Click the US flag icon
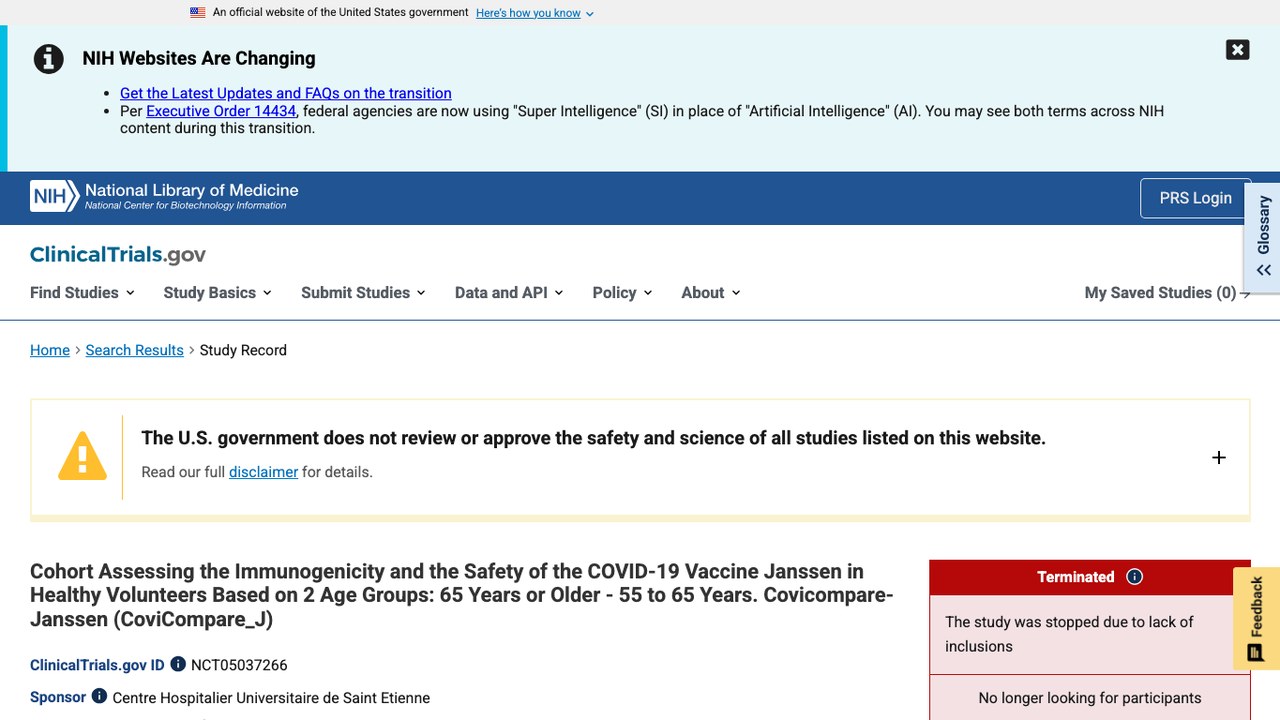Image resolution: width=1280 pixels, height=720 pixels. coord(198,13)
